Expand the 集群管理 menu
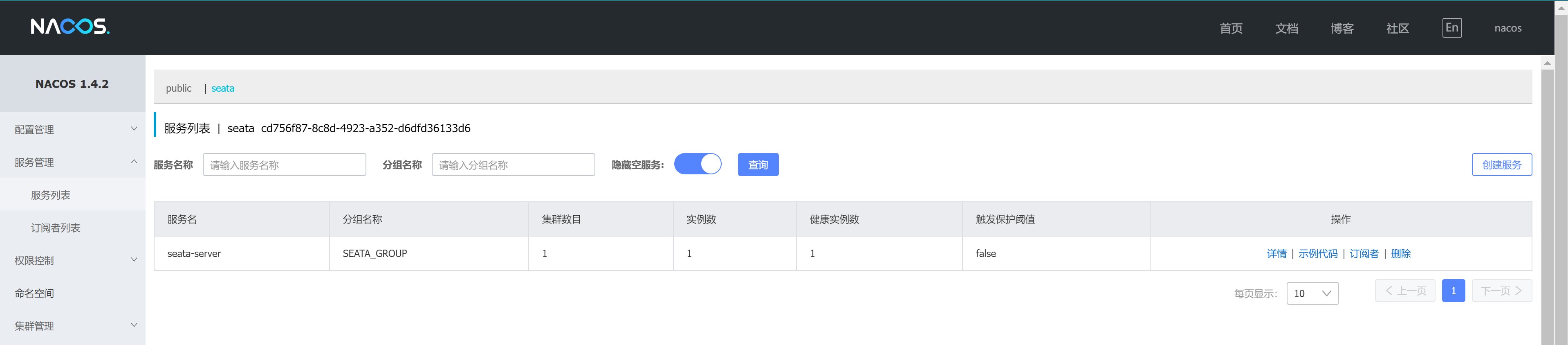 click(72, 326)
